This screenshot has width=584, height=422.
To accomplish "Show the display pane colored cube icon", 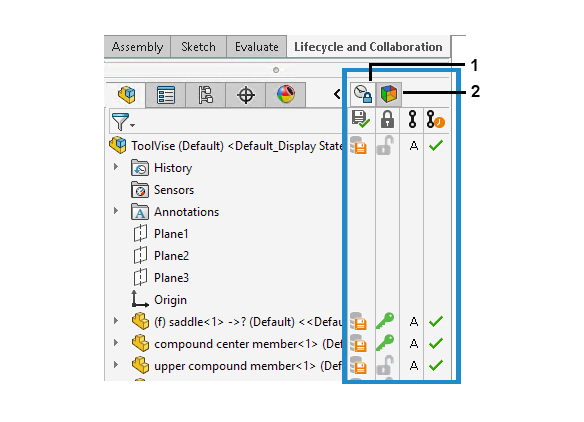I will tap(388, 93).
